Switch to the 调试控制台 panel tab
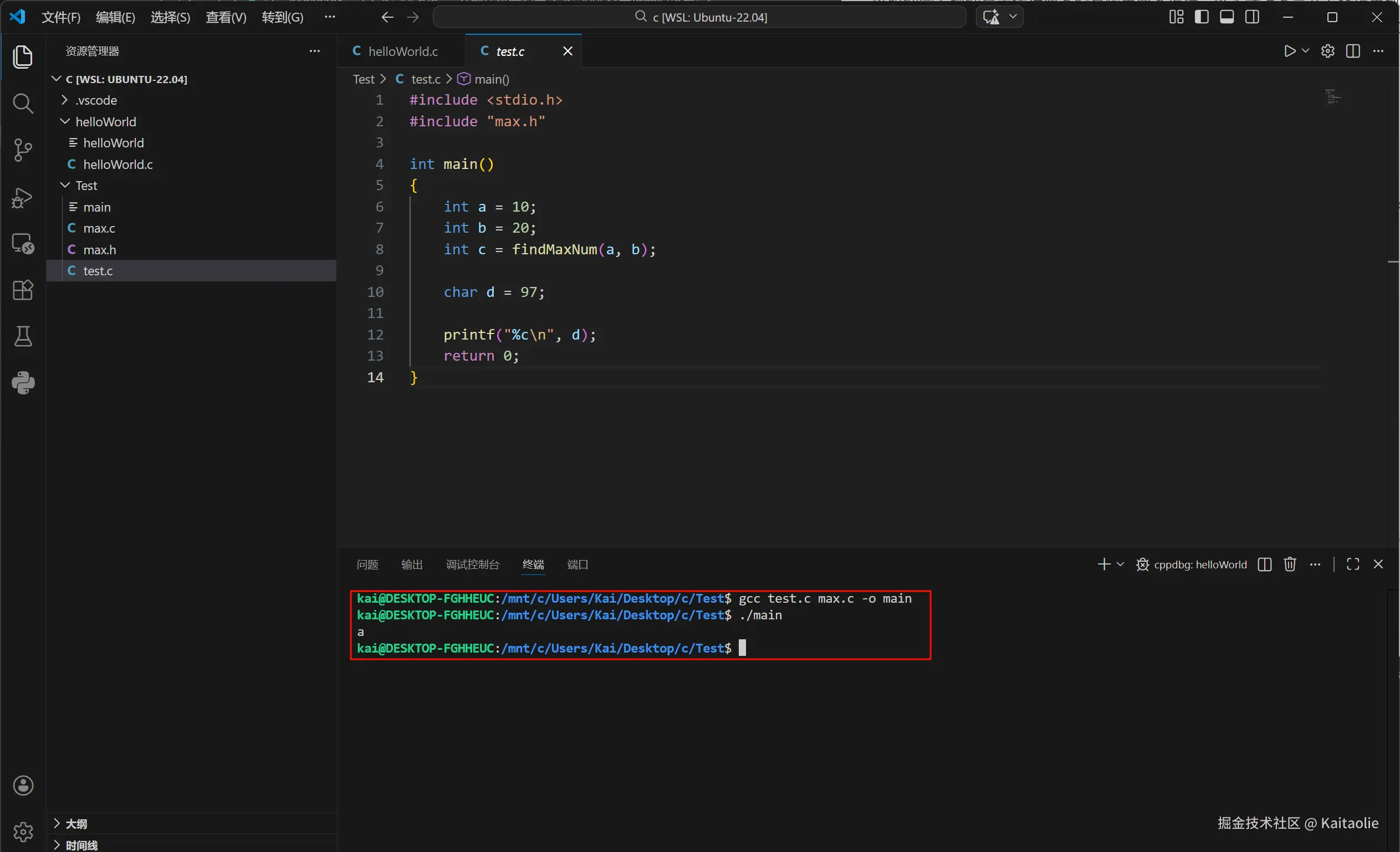1400x852 pixels. point(472,564)
